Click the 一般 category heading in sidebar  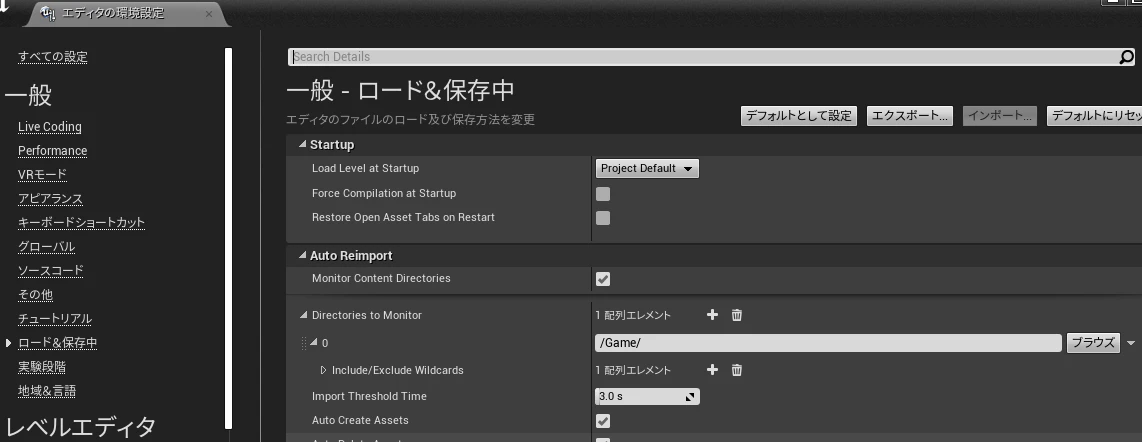pyautogui.click(x=28, y=95)
